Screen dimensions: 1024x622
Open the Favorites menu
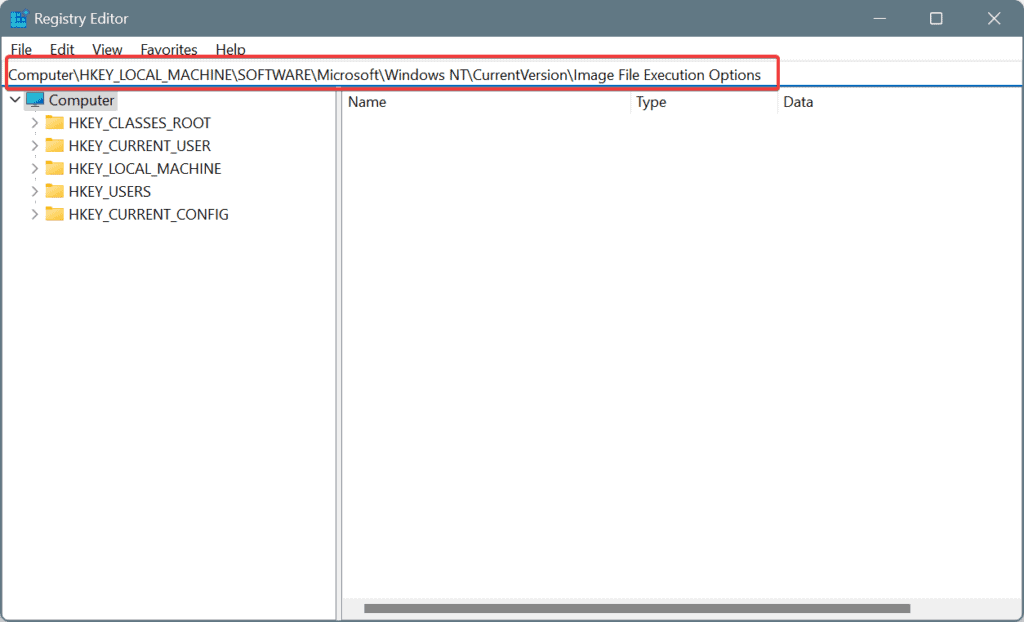click(169, 50)
